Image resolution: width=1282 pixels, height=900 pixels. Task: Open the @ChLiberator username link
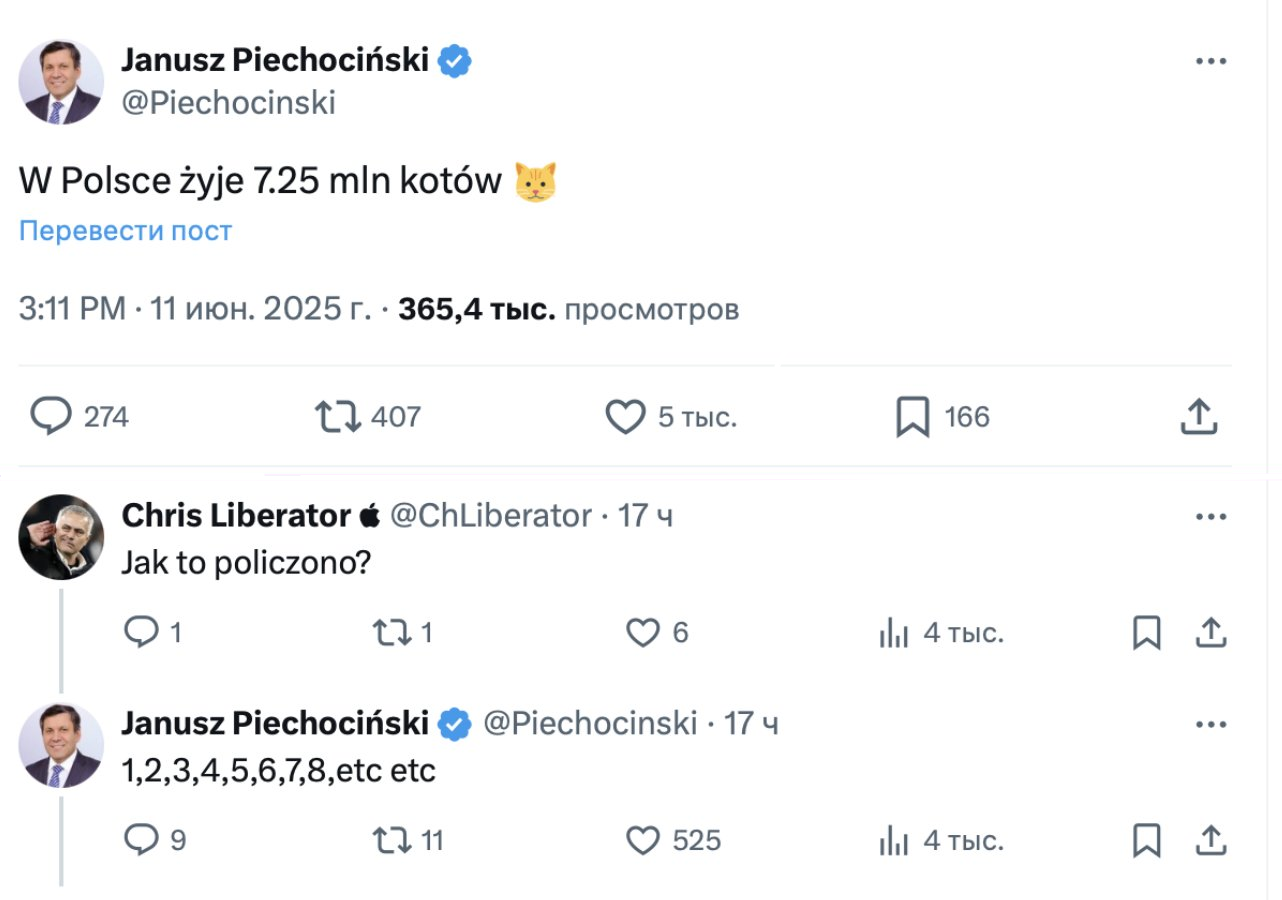point(490,515)
